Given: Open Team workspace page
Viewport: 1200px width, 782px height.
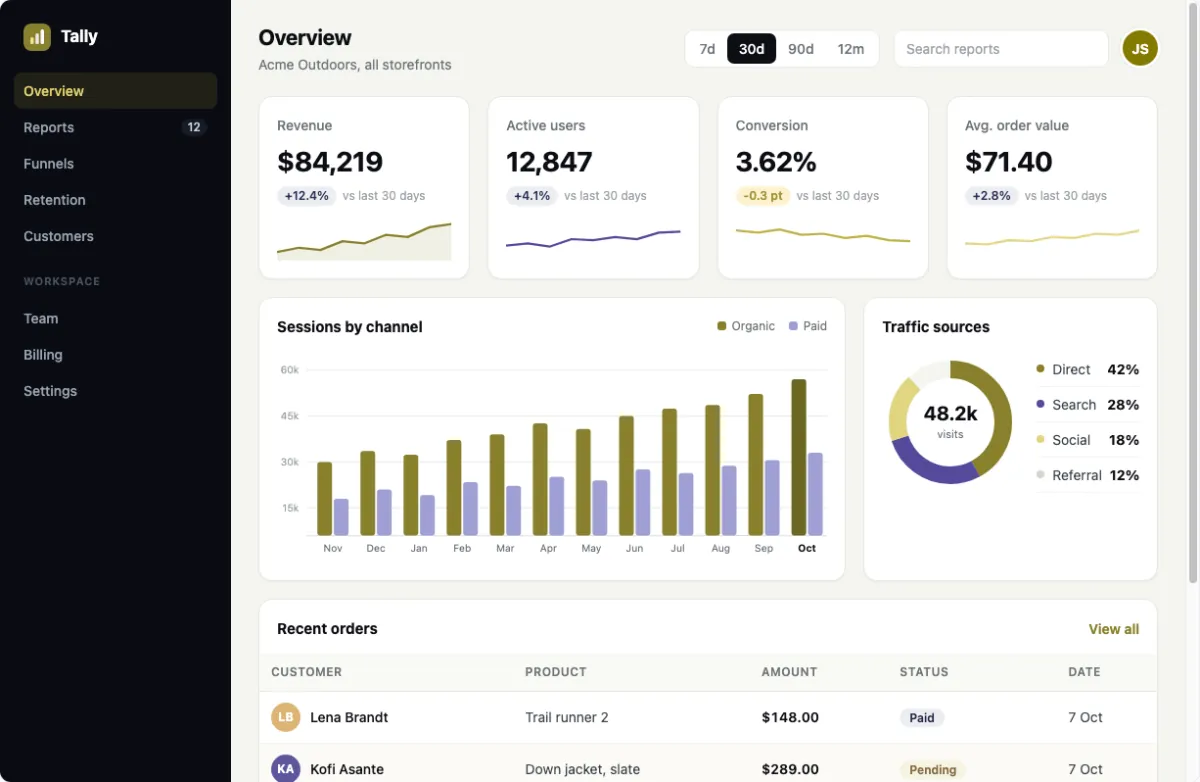Looking at the screenshot, I should click(115, 318).
